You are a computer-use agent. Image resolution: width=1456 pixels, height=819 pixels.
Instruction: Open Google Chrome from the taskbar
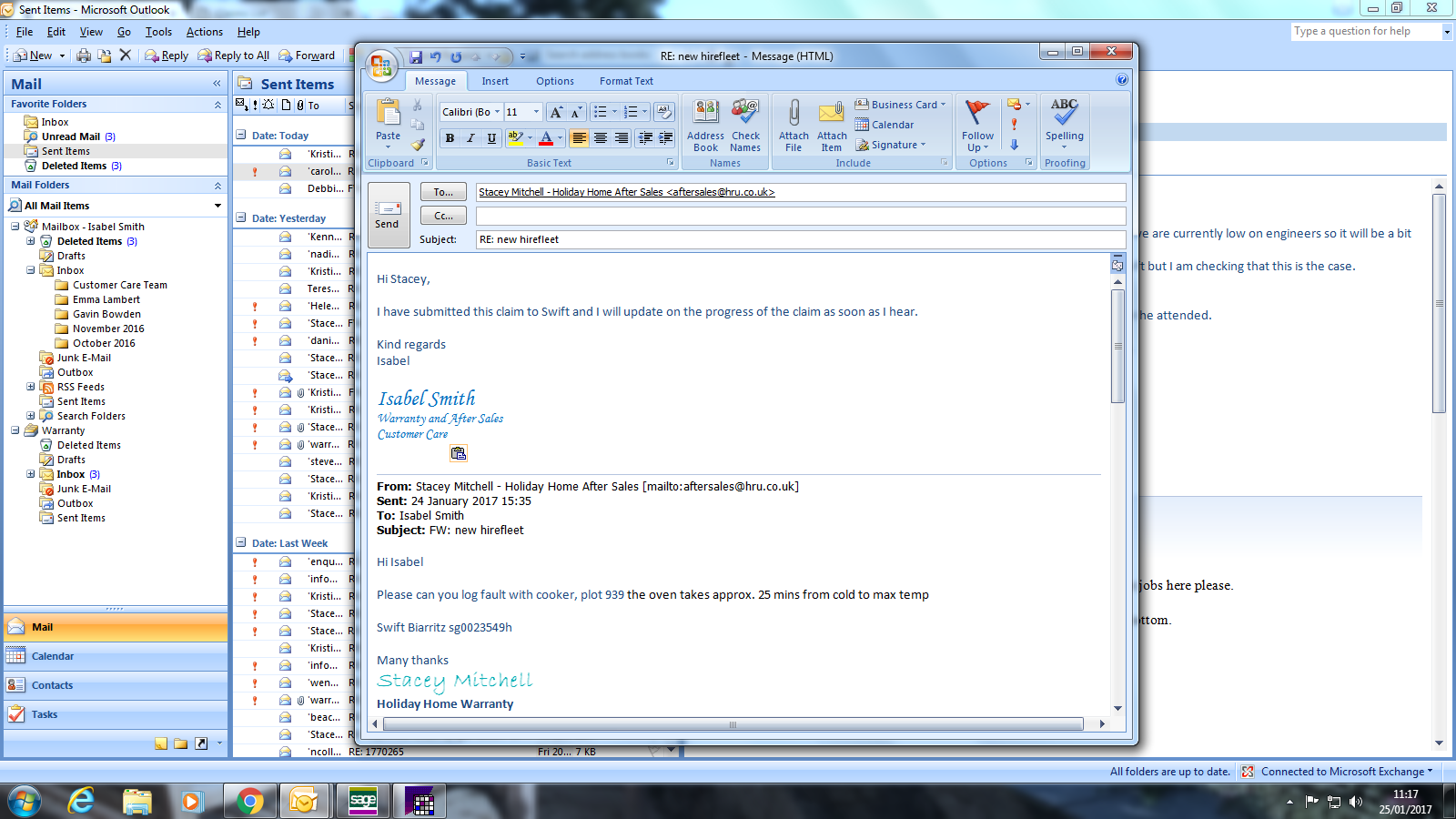[249, 801]
